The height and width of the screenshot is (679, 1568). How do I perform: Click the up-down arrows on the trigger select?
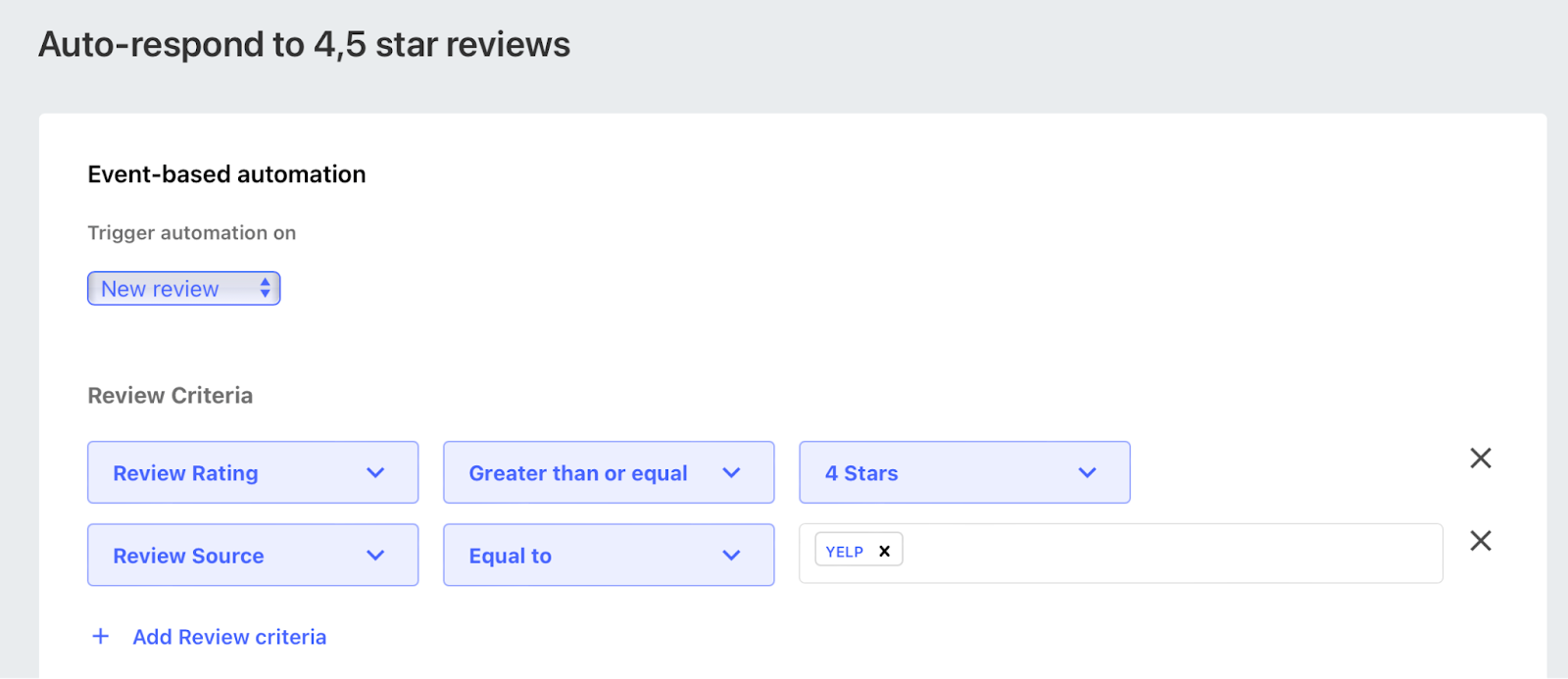point(265,288)
